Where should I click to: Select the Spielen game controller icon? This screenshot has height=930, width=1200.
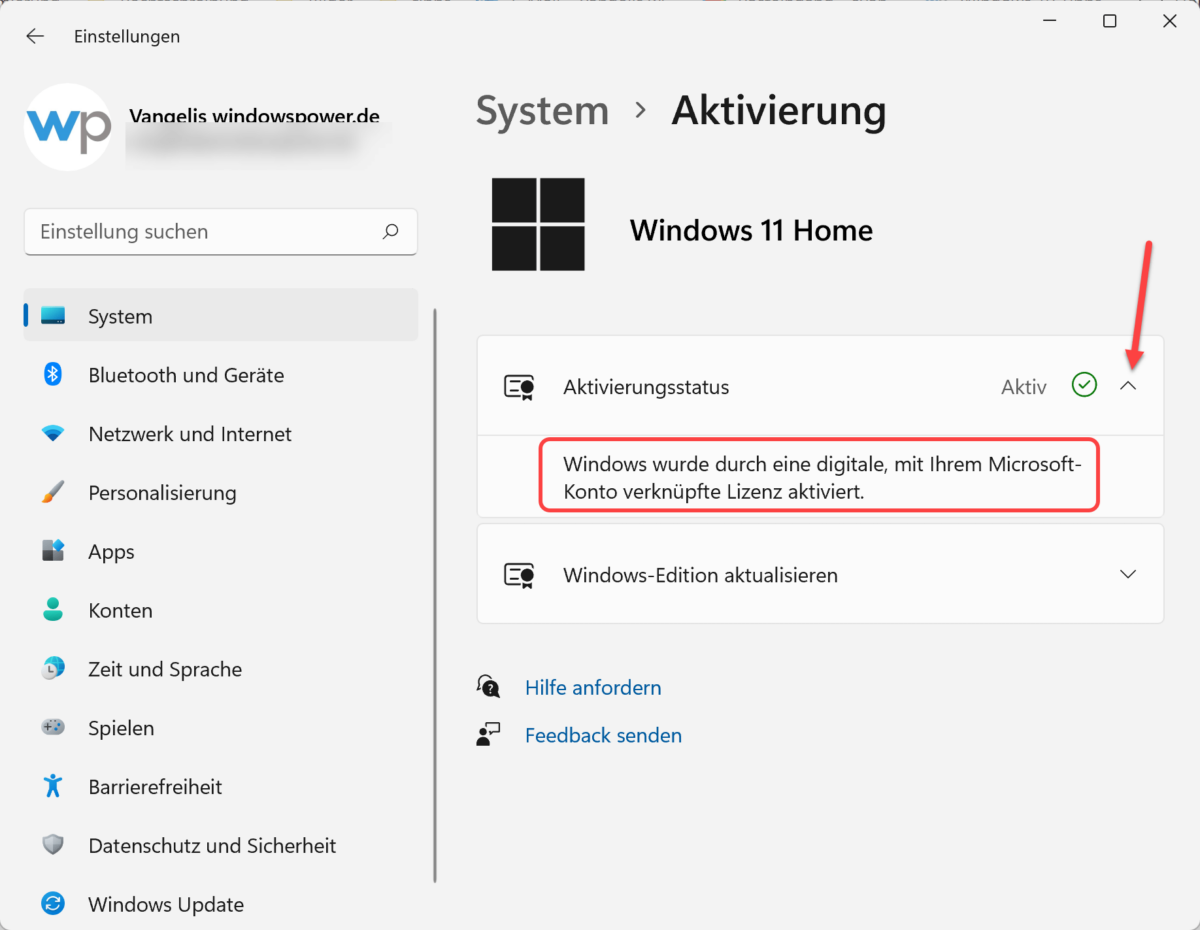tap(53, 727)
